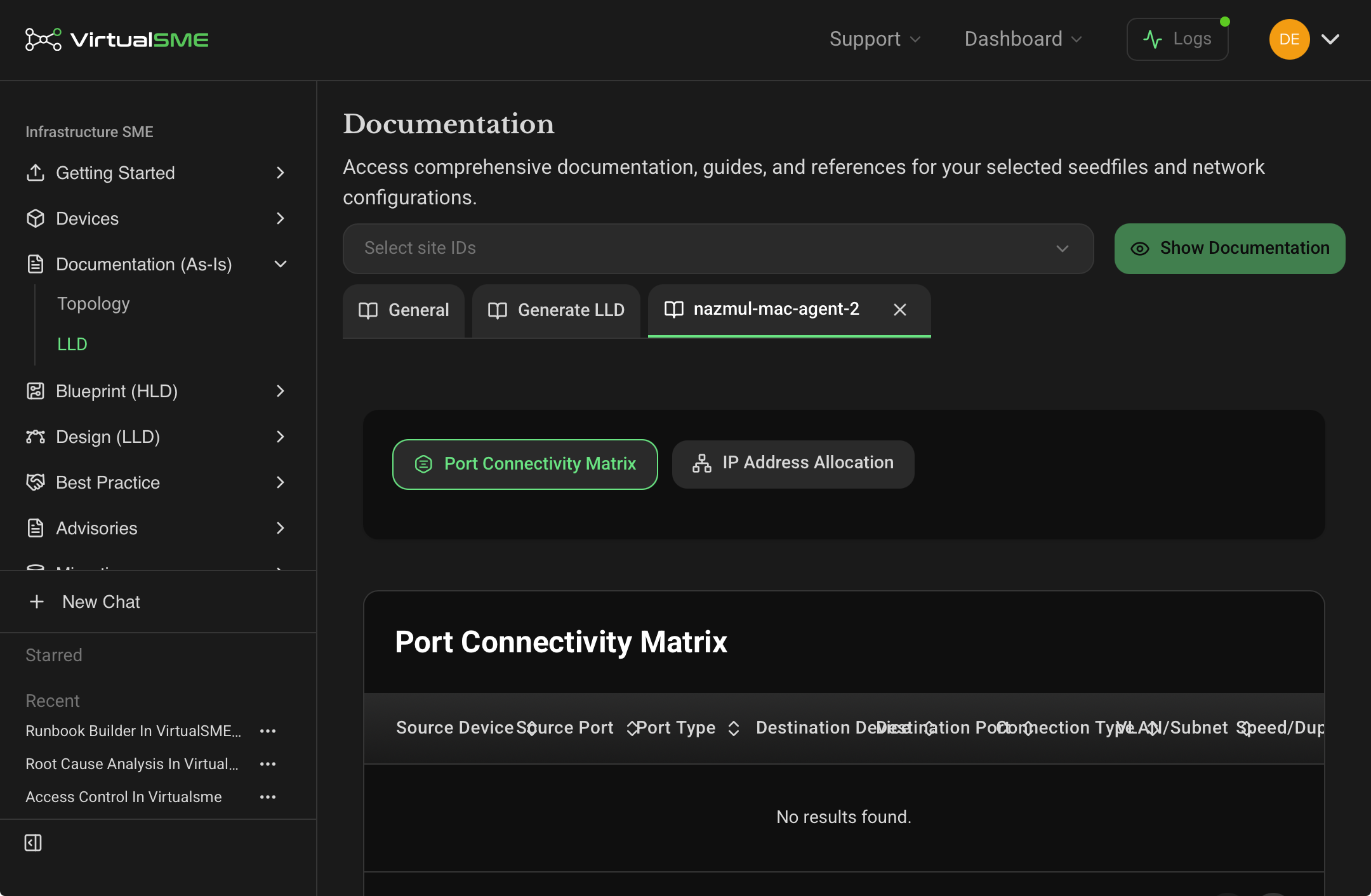Open options for Access Control chat
Screen dimensions: 1371x896
(268, 797)
